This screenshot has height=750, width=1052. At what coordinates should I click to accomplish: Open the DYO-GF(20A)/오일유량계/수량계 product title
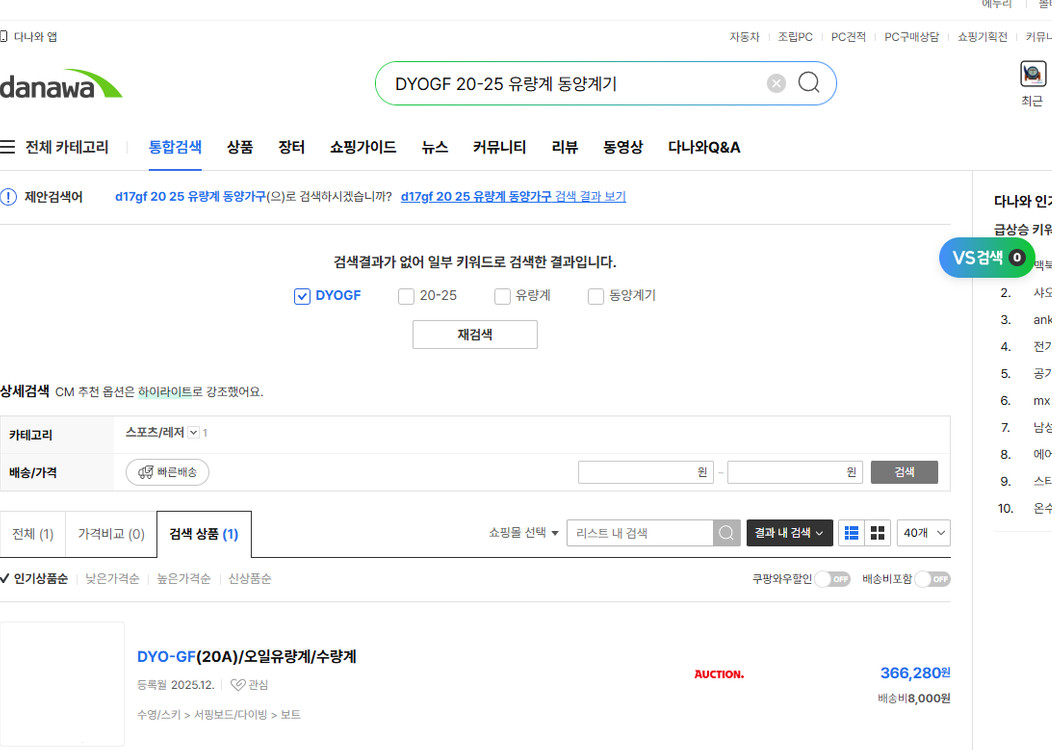246,657
